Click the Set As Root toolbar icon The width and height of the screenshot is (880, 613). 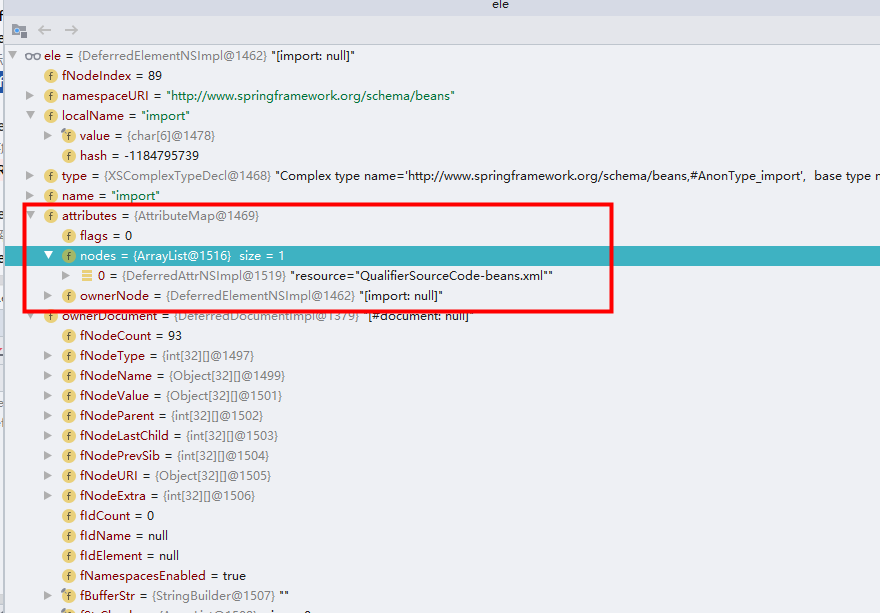point(19,31)
